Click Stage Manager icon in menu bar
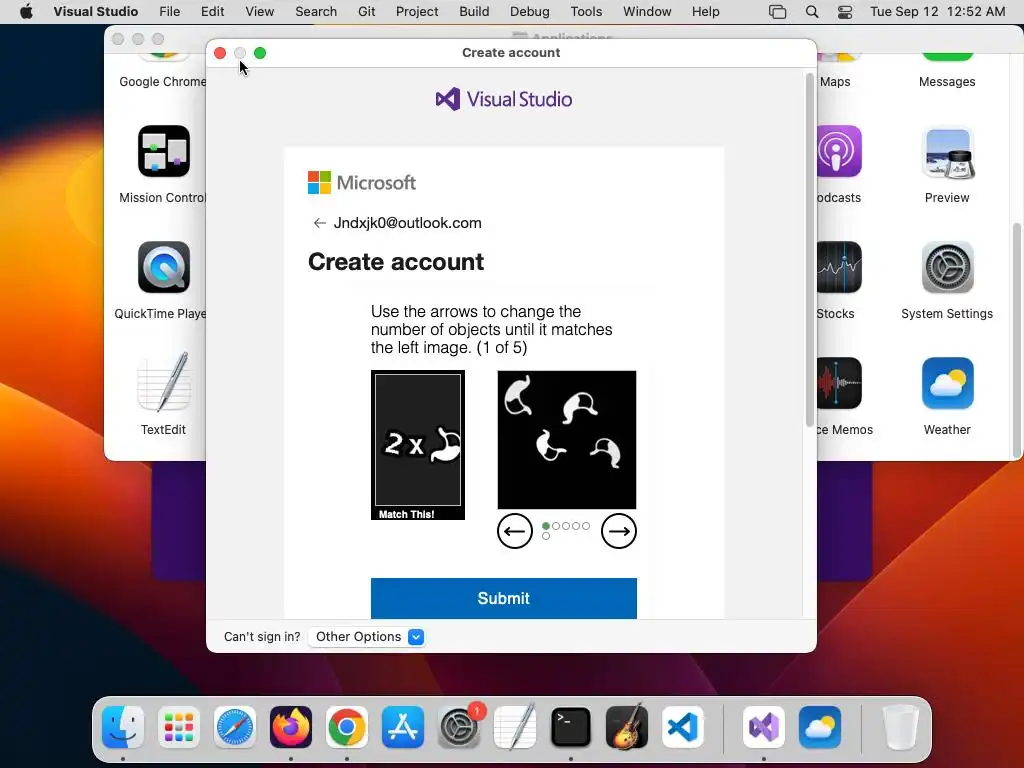1024x768 pixels. (x=777, y=12)
